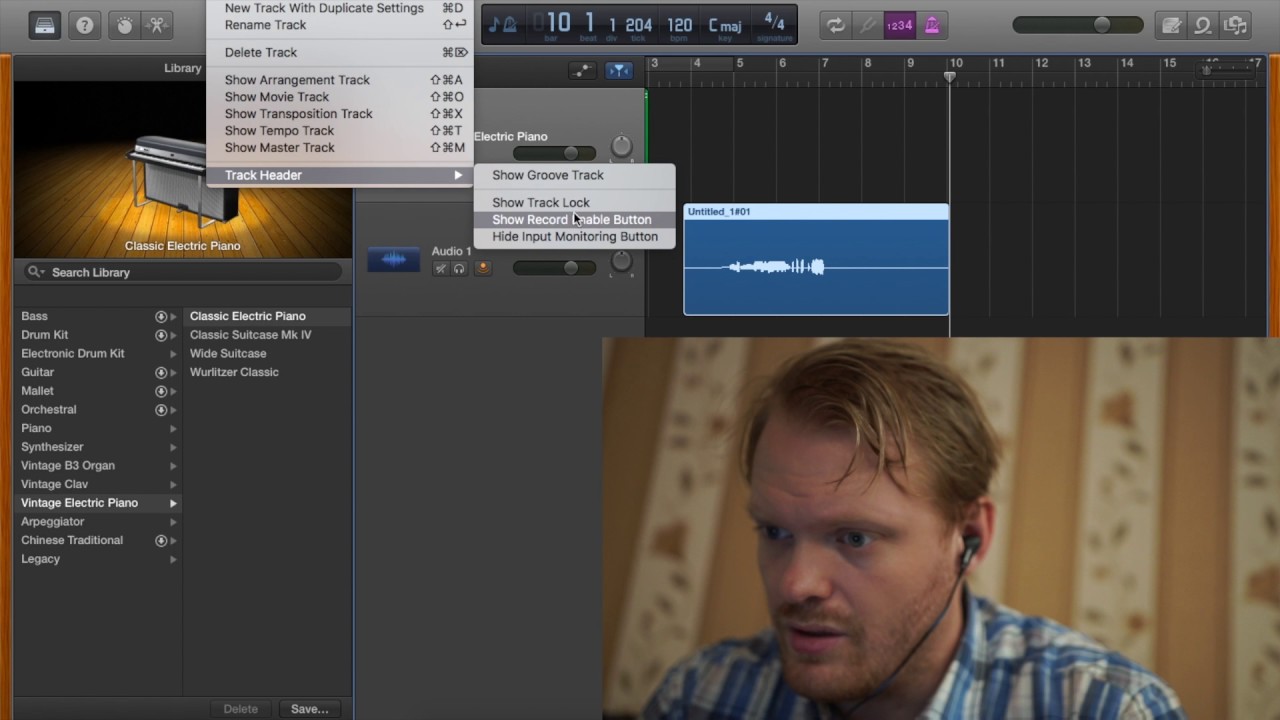The width and height of the screenshot is (1280, 720).
Task: Click download icon next to Mallet
Action: [161, 391]
